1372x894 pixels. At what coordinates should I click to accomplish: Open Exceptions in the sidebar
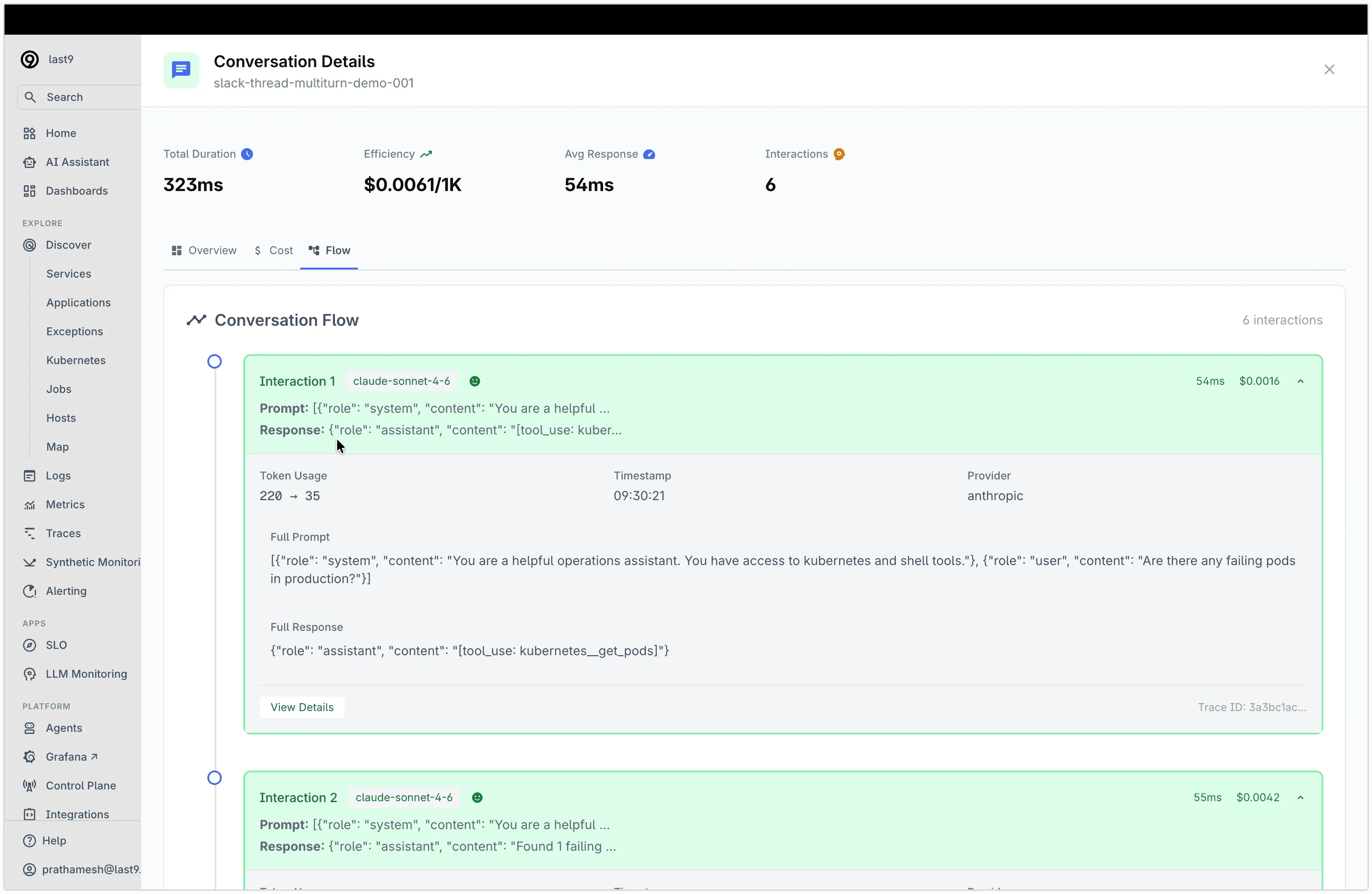tap(74, 332)
